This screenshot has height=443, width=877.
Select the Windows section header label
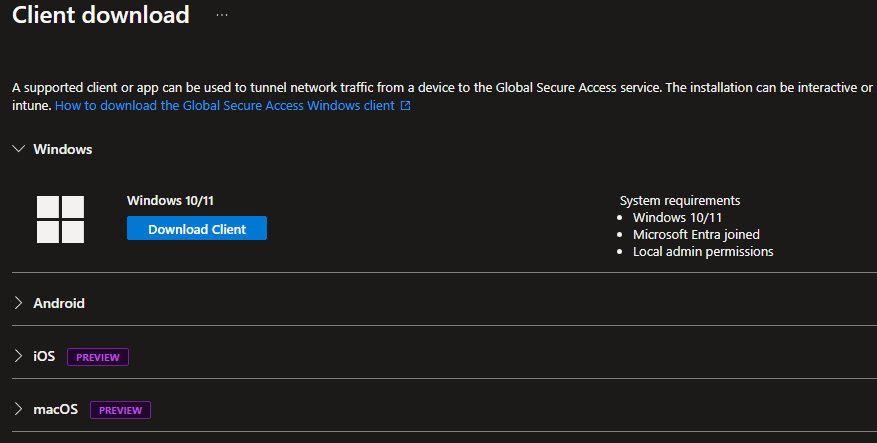coord(62,149)
